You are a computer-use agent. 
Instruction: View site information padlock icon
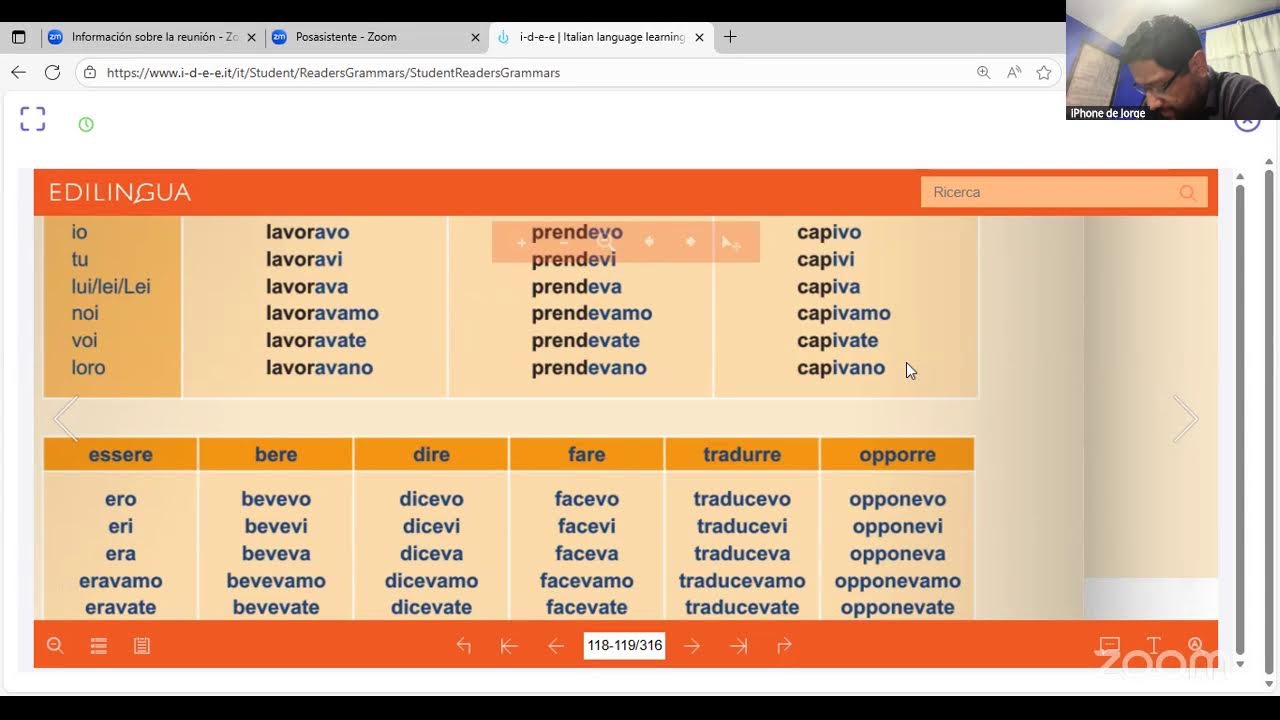click(90, 72)
